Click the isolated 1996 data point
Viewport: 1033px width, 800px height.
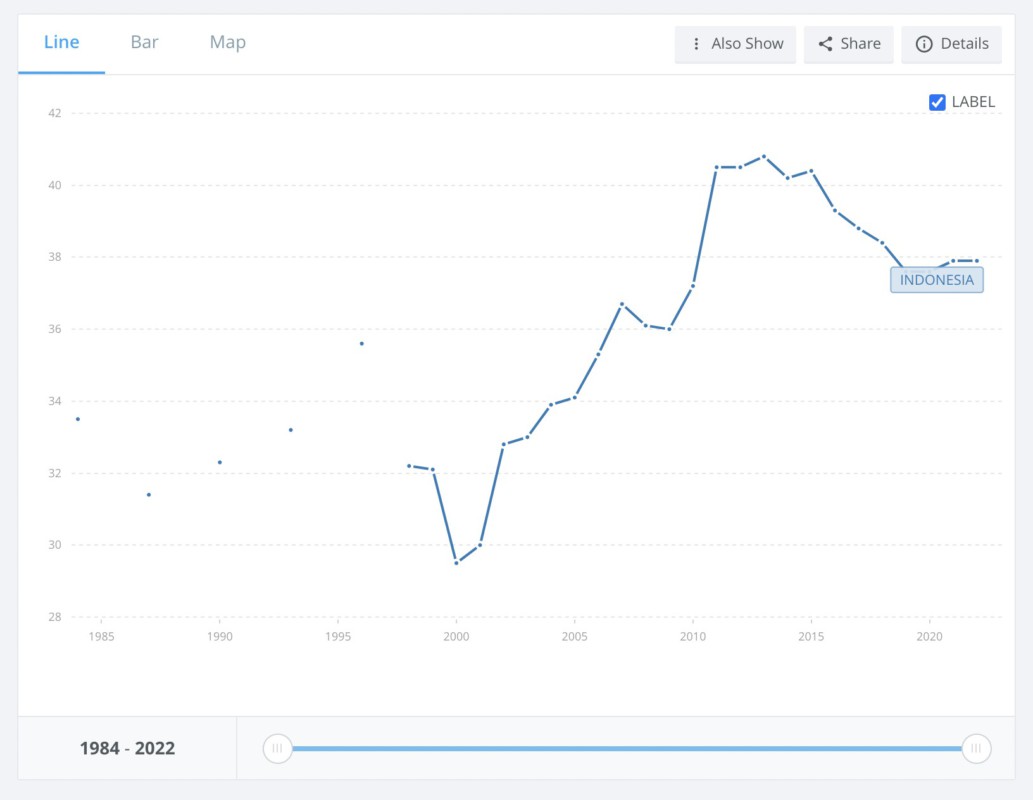362,343
